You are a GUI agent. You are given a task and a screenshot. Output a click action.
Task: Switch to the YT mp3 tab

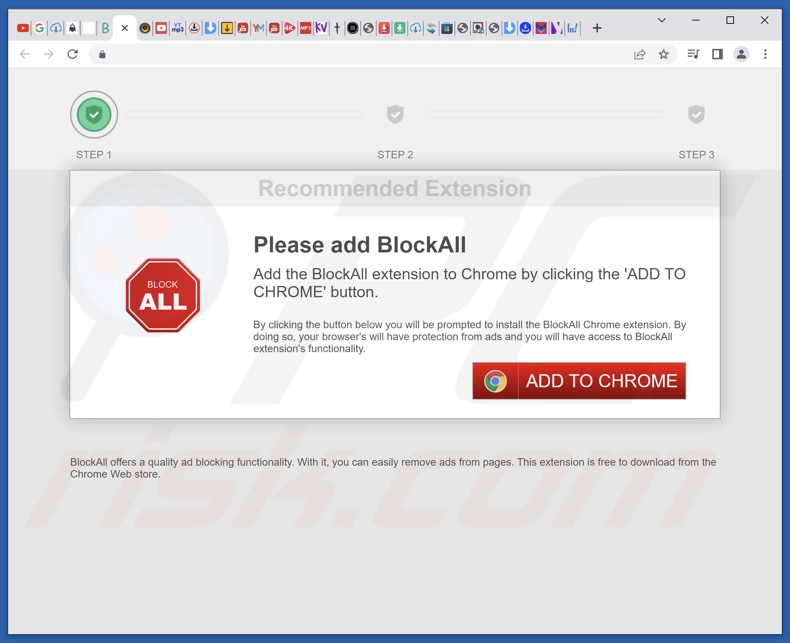click(x=177, y=28)
